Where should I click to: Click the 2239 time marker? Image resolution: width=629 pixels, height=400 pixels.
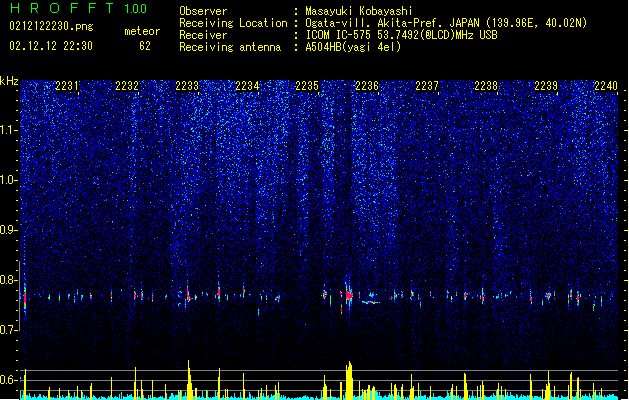546,86
